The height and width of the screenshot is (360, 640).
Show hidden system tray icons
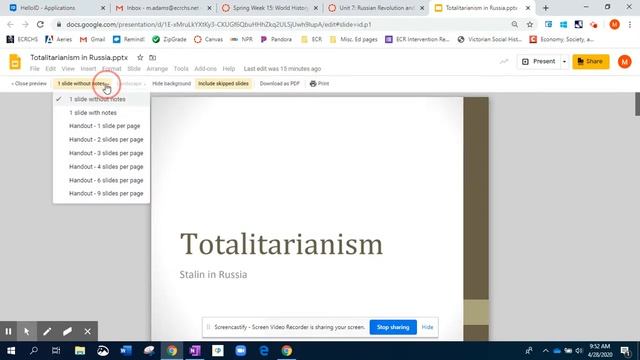pyautogui.click(x=545, y=351)
